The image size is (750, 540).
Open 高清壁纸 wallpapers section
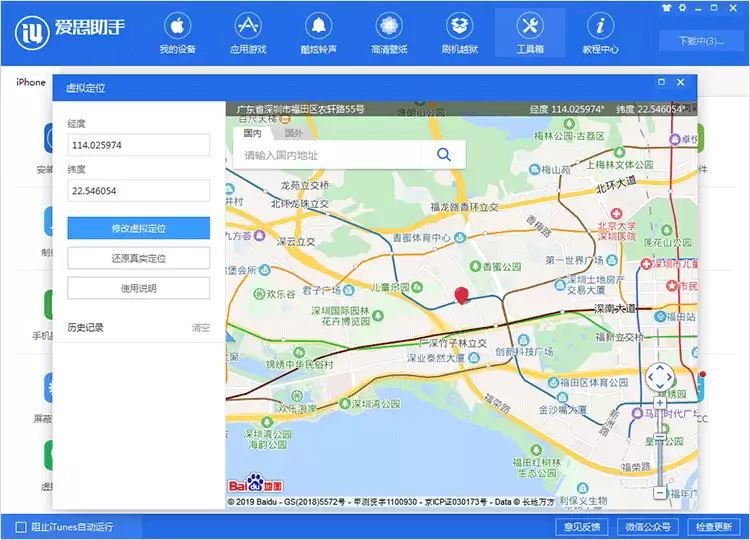point(389,33)
